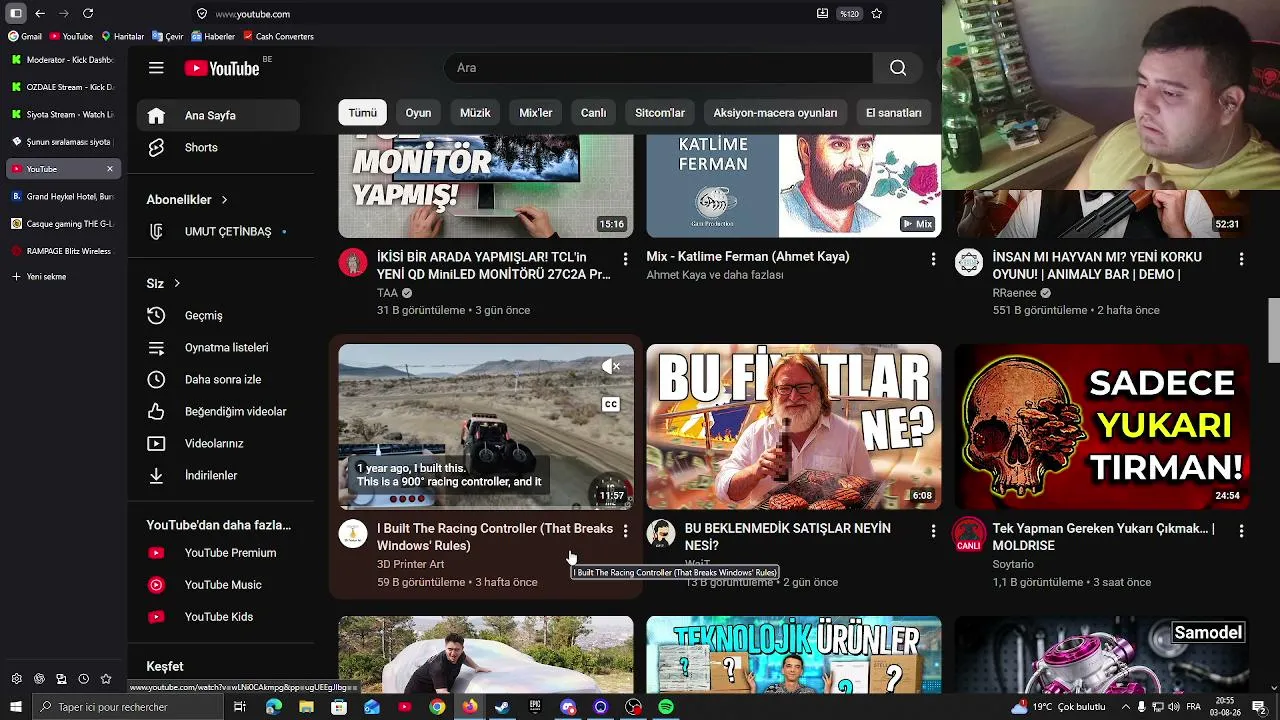Switch to Moderator - Kick Dashboard tab

[63, 60]
